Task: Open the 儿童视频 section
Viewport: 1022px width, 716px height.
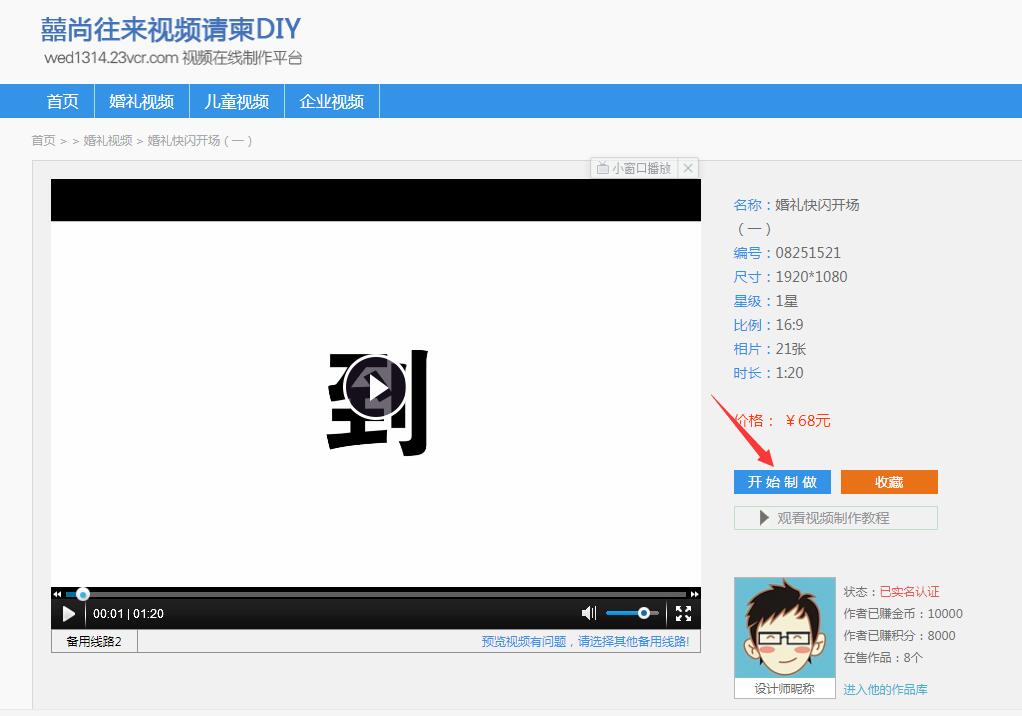Action: pyautogui.click(x=236, y=101)
